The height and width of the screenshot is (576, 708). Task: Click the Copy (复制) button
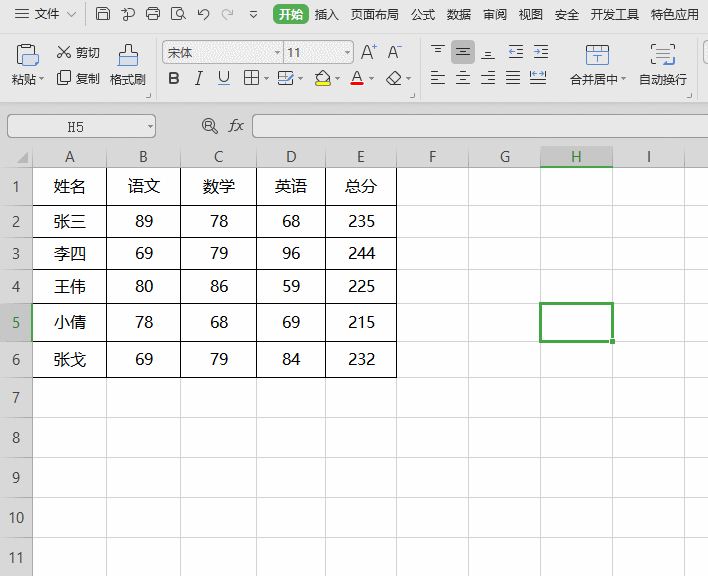78,78
